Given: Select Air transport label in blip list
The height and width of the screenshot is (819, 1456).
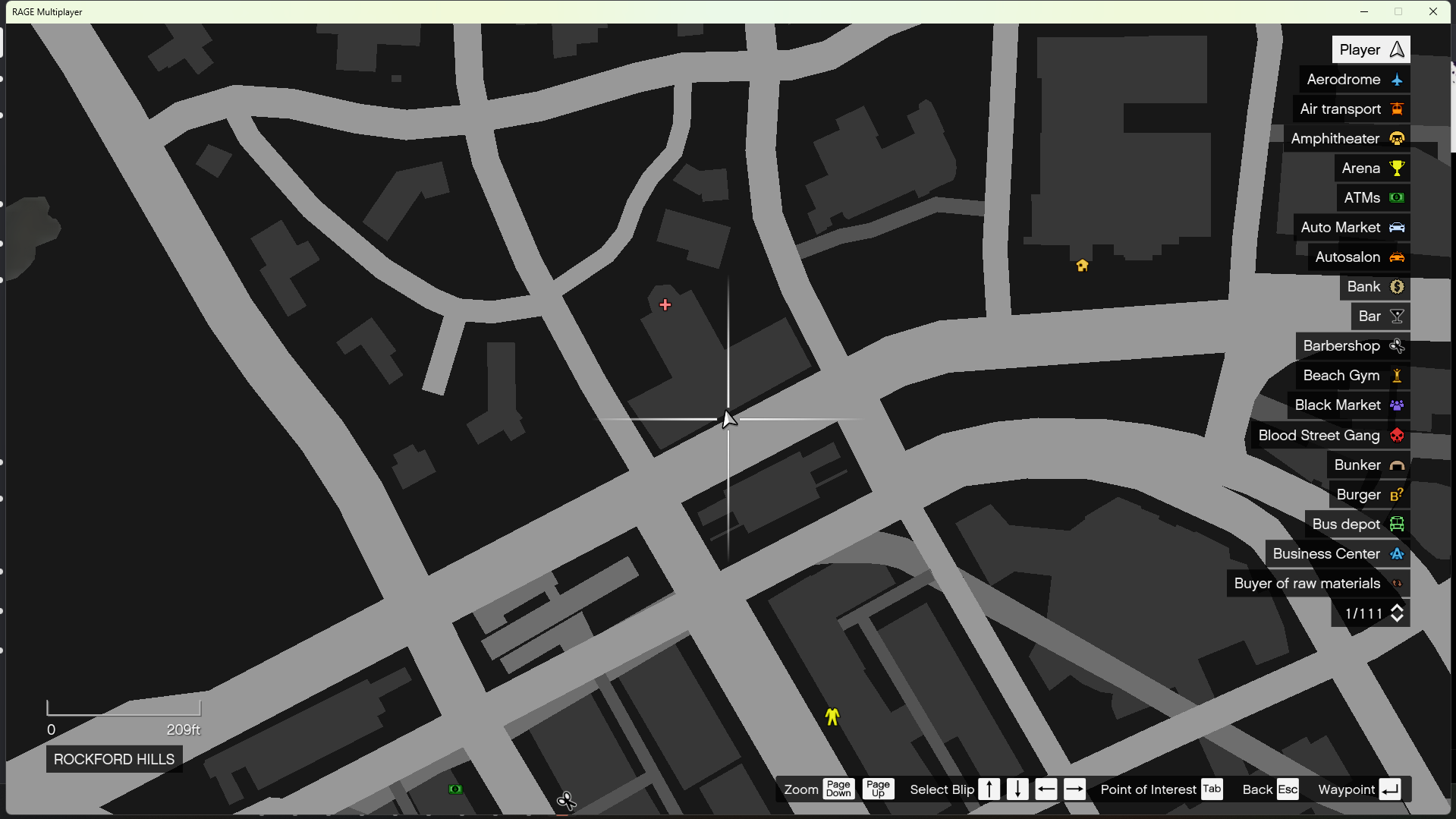Looking at the screenshot, I should tap(1341, 109).
